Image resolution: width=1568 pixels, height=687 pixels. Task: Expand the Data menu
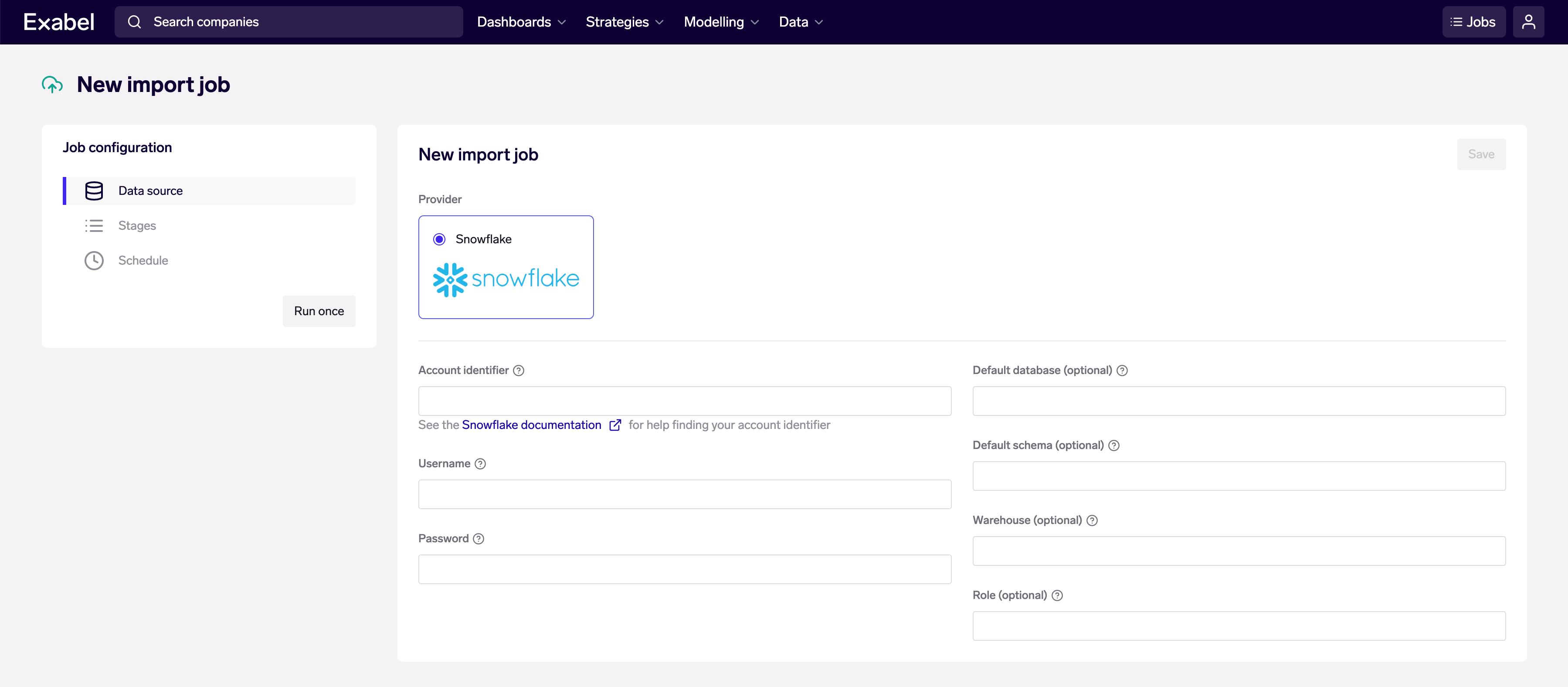[801, 22]
